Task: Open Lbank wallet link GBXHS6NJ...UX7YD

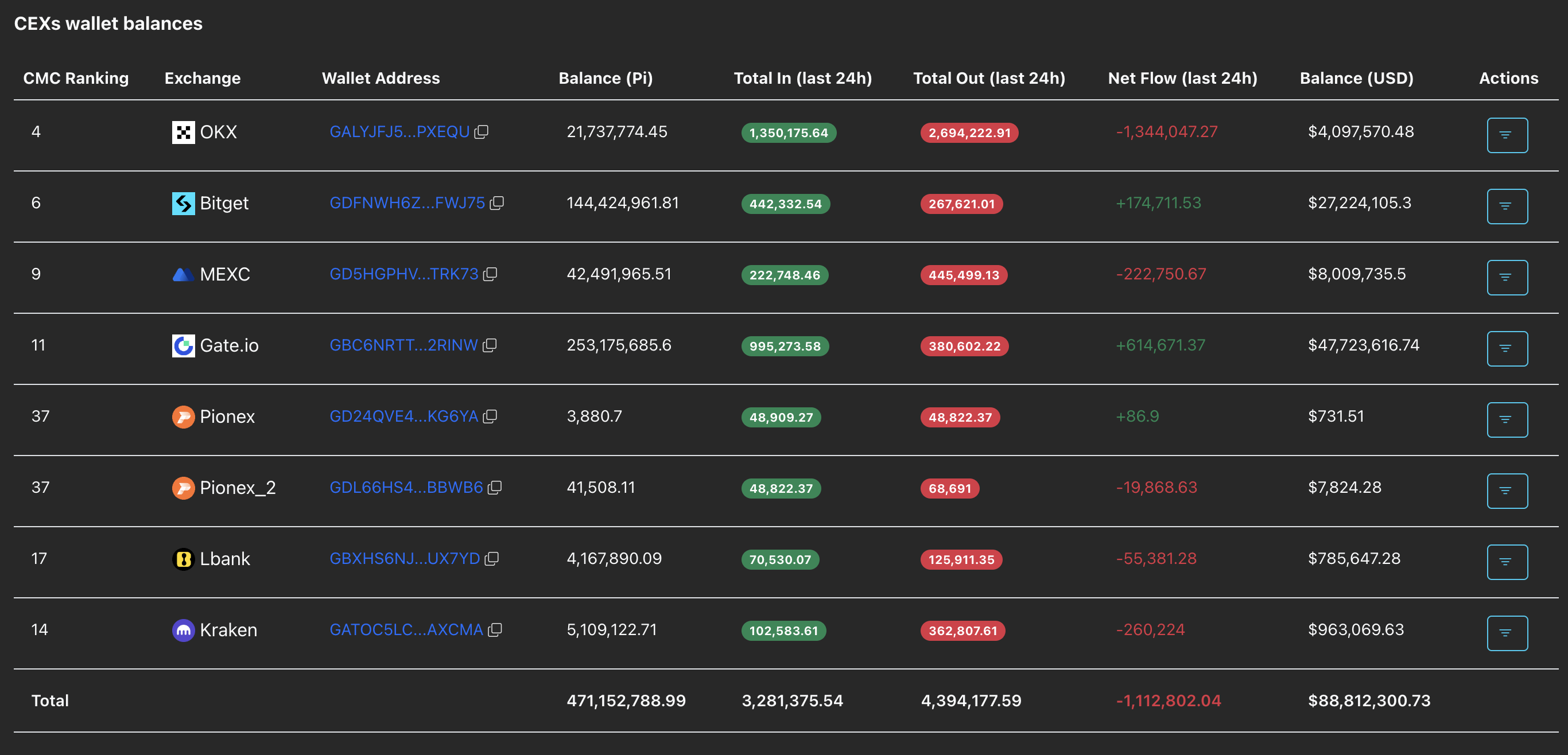Action: [404, 559]
